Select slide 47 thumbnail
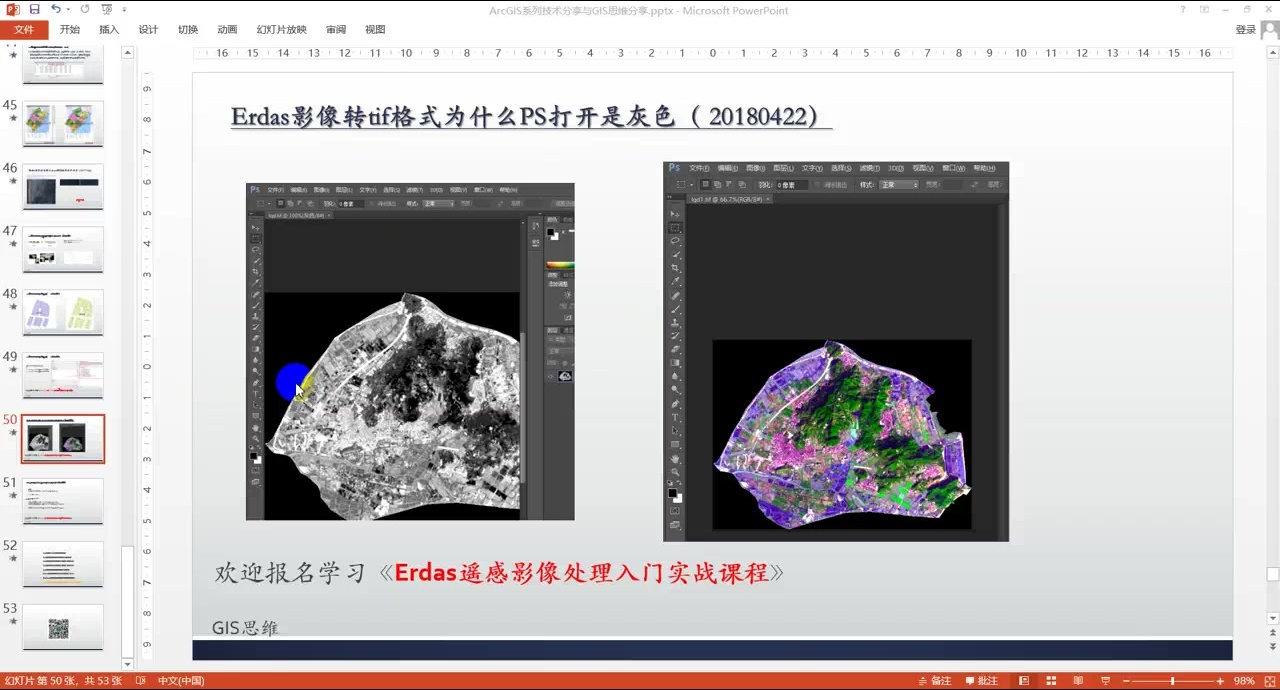 point(63,250)
